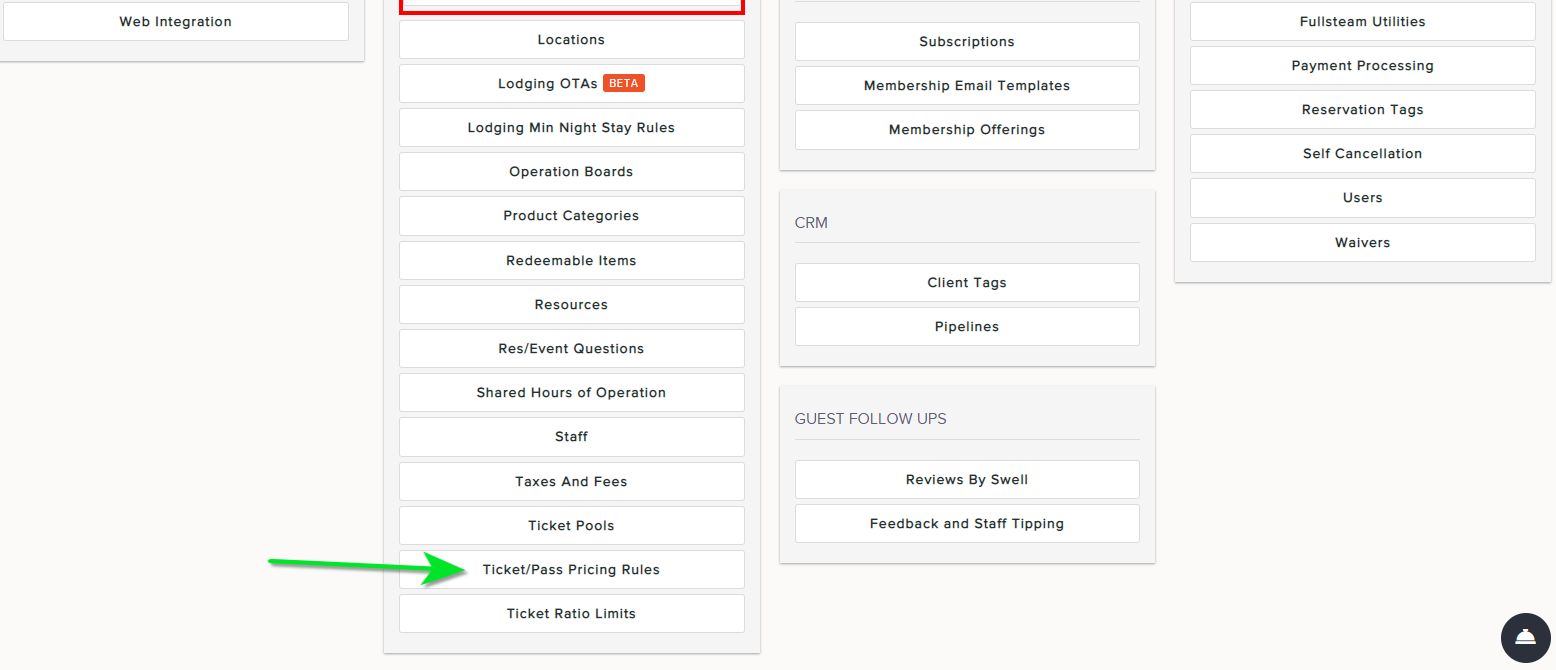Open the concierge bell chat widget

1525,638
